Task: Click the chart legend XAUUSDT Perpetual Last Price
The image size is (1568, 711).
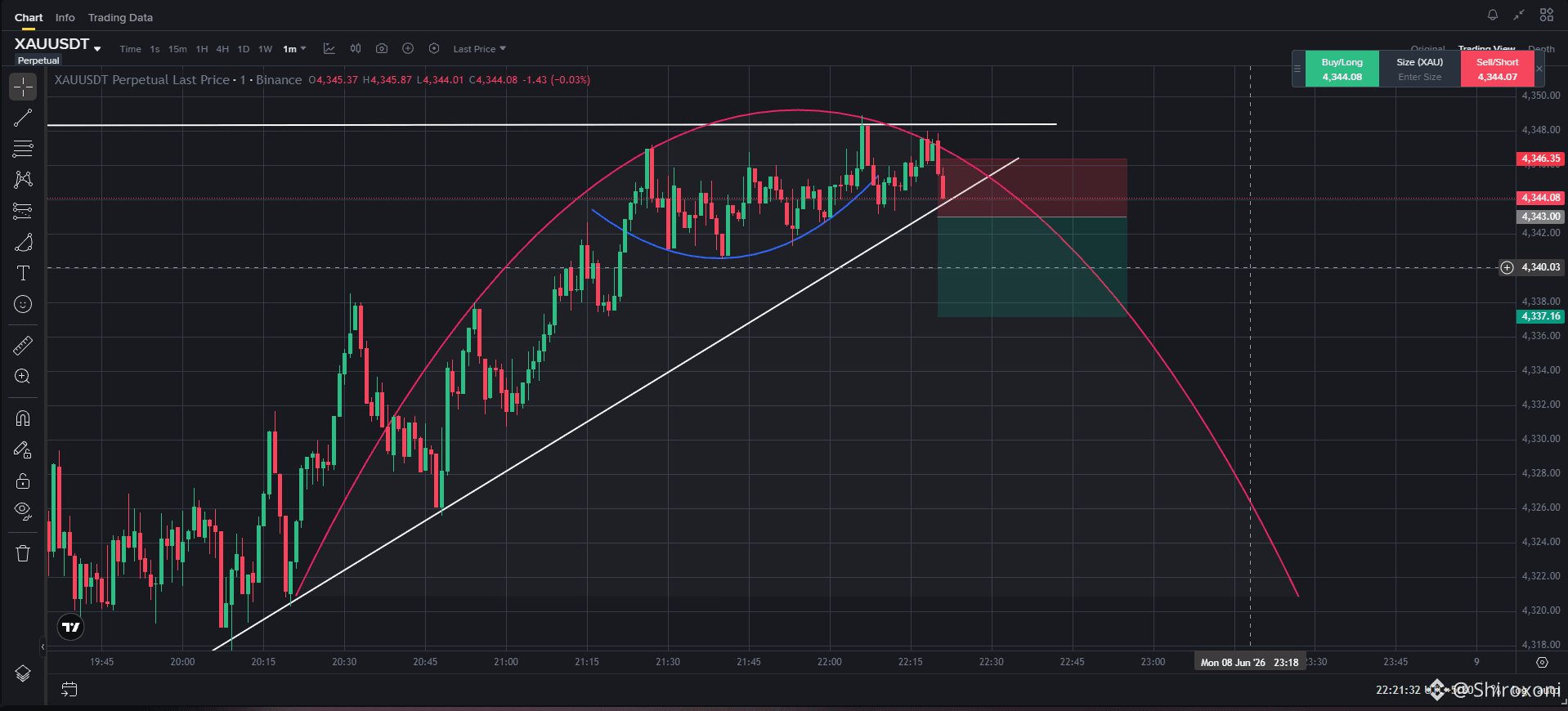Action: 142,79
